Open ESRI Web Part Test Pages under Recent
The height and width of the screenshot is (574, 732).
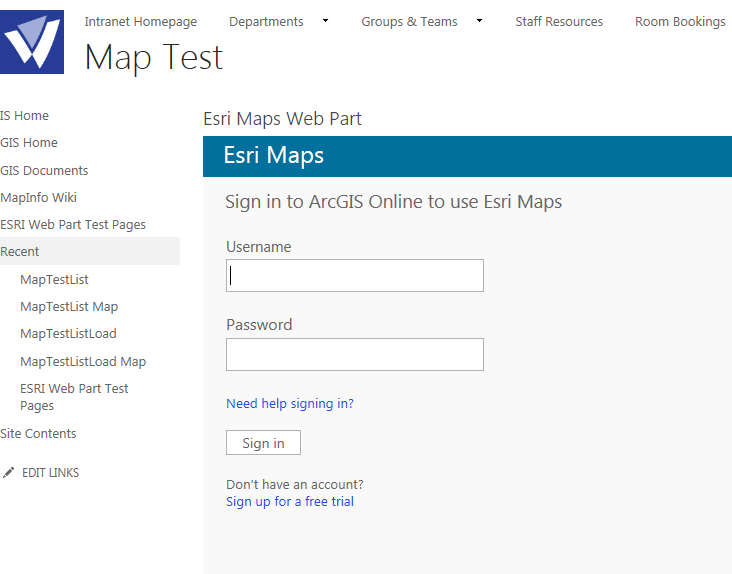[74, 397]
